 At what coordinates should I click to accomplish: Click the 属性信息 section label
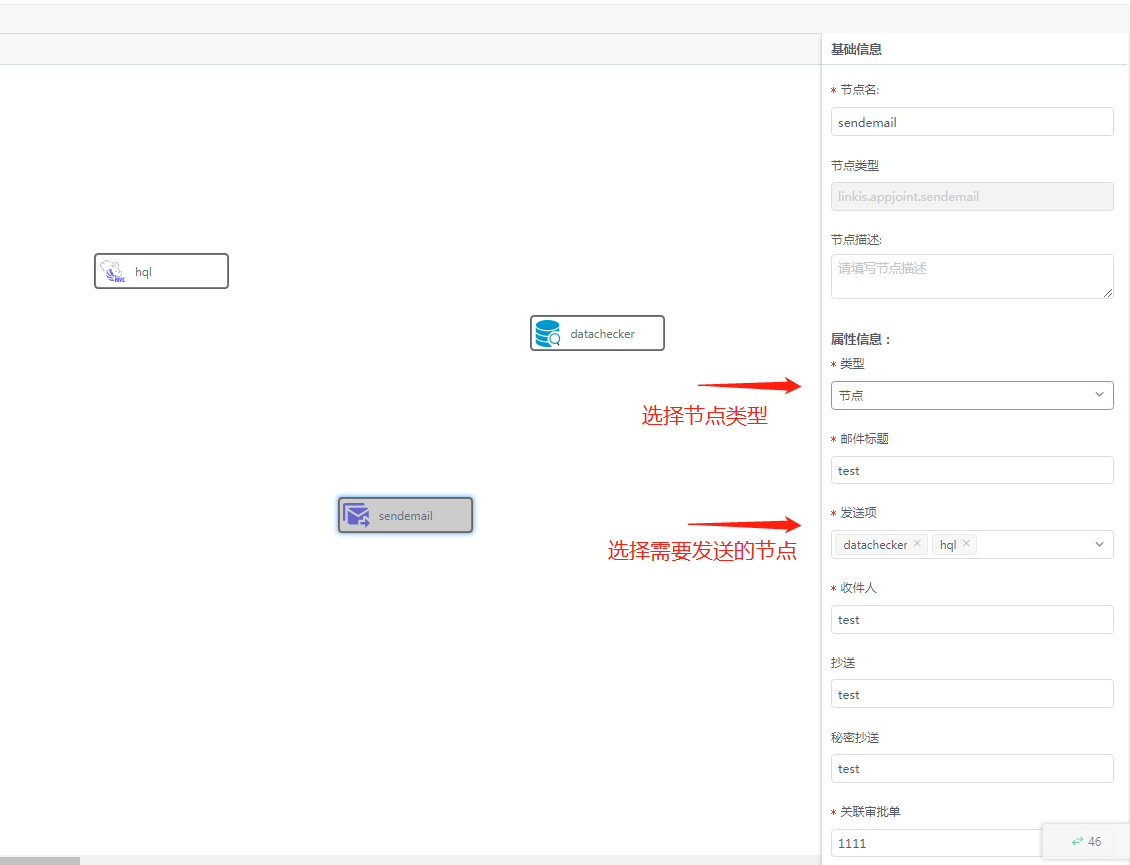pos(860,339)
